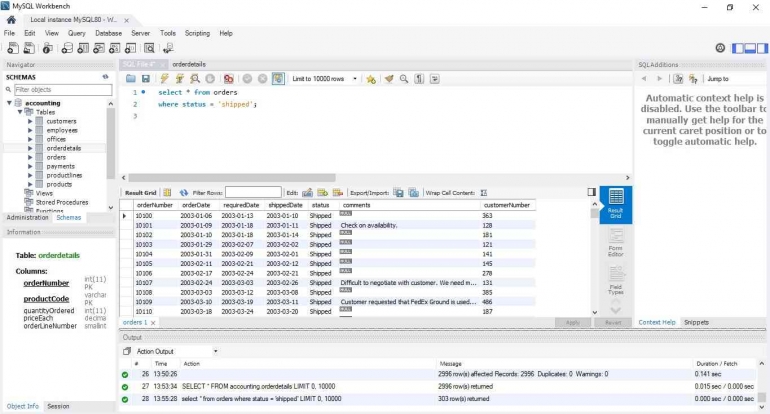
Task: Refresh the result grid icon
Action: click(x=184, y=193)
